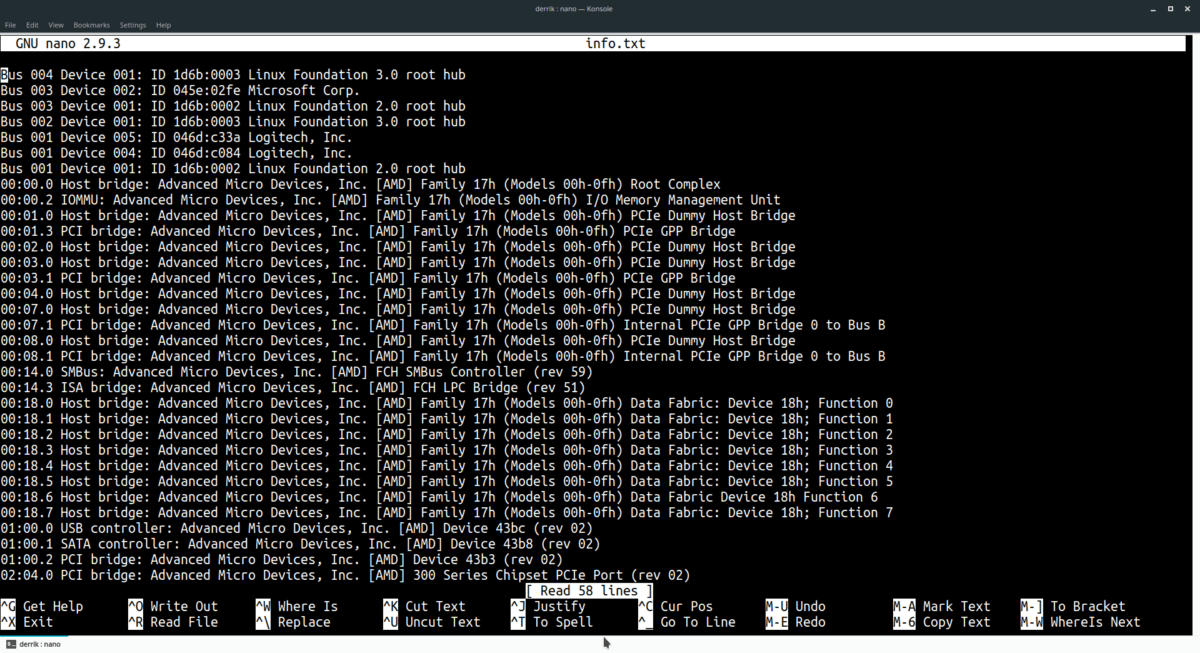Click the 00:18.6 Data Fabric Function 6 line
Screen dimensions: 1200x653
click(x=439, y=497)
